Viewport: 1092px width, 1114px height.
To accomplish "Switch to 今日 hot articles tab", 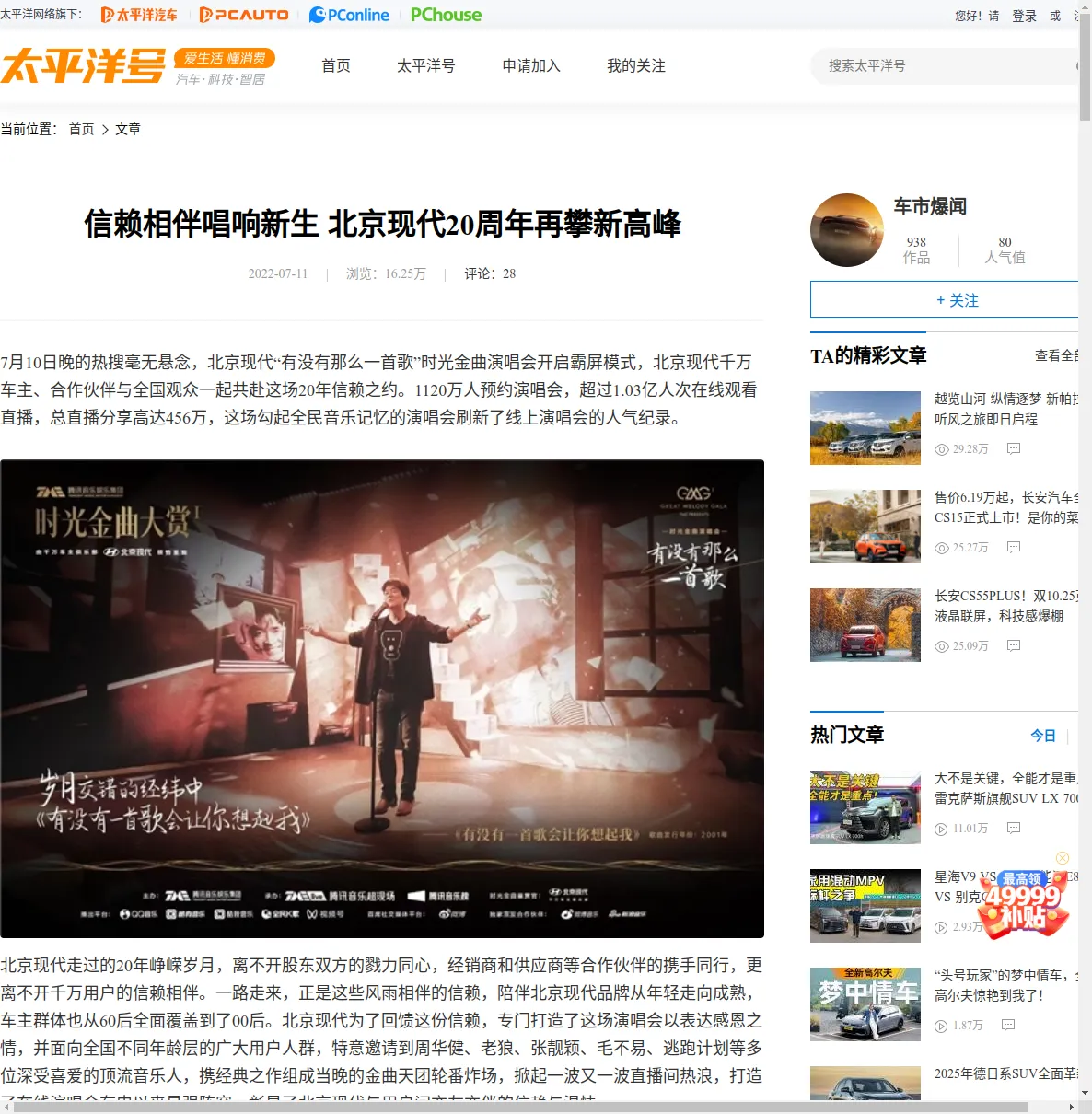I will 1043,736.
